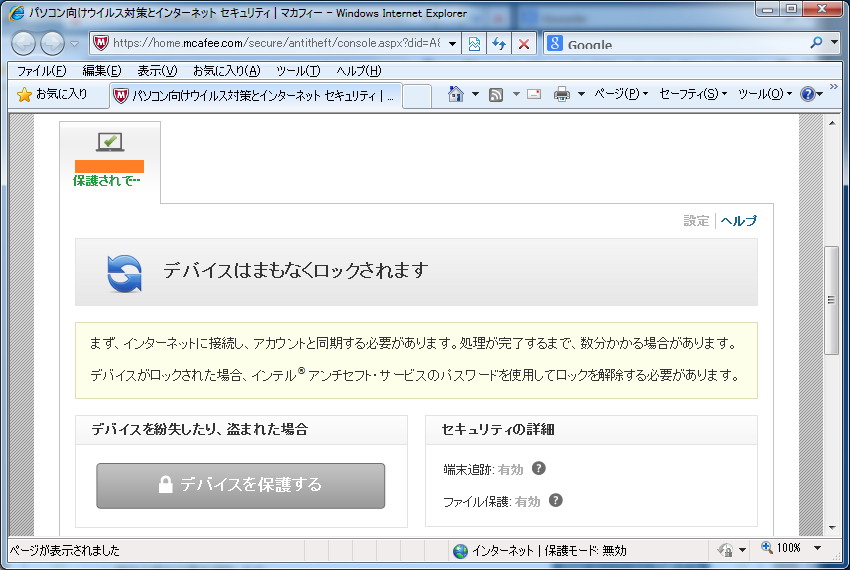Screen dimensions: 850x570
Task: Open the ファイル(F) menu
Action: 41,71
